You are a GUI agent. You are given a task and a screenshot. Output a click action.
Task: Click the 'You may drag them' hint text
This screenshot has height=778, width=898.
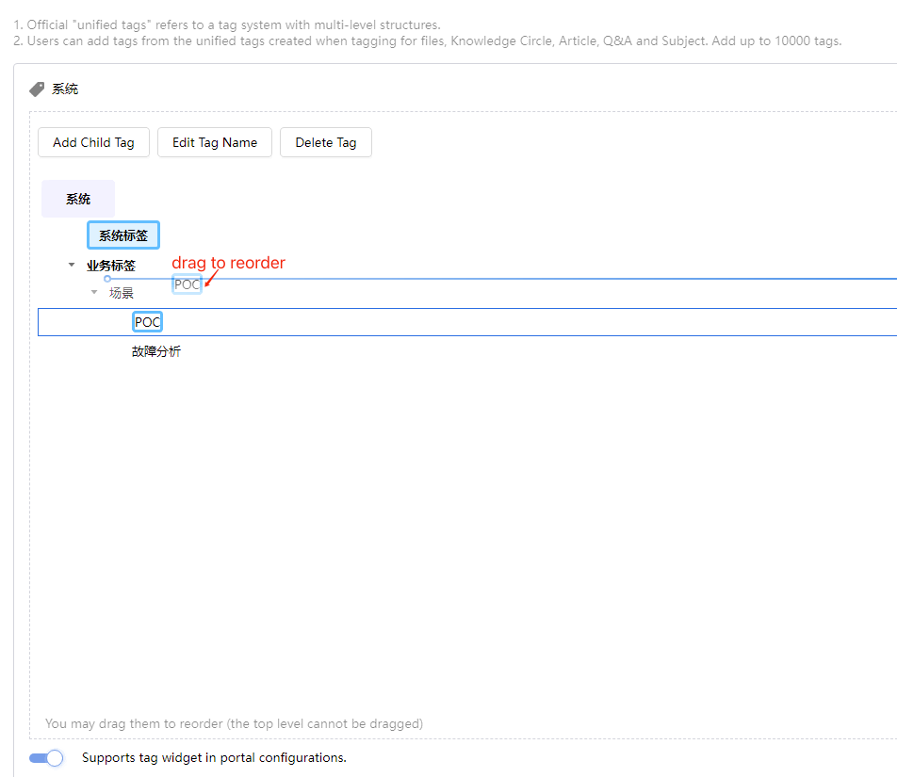(x=234, y=724)
